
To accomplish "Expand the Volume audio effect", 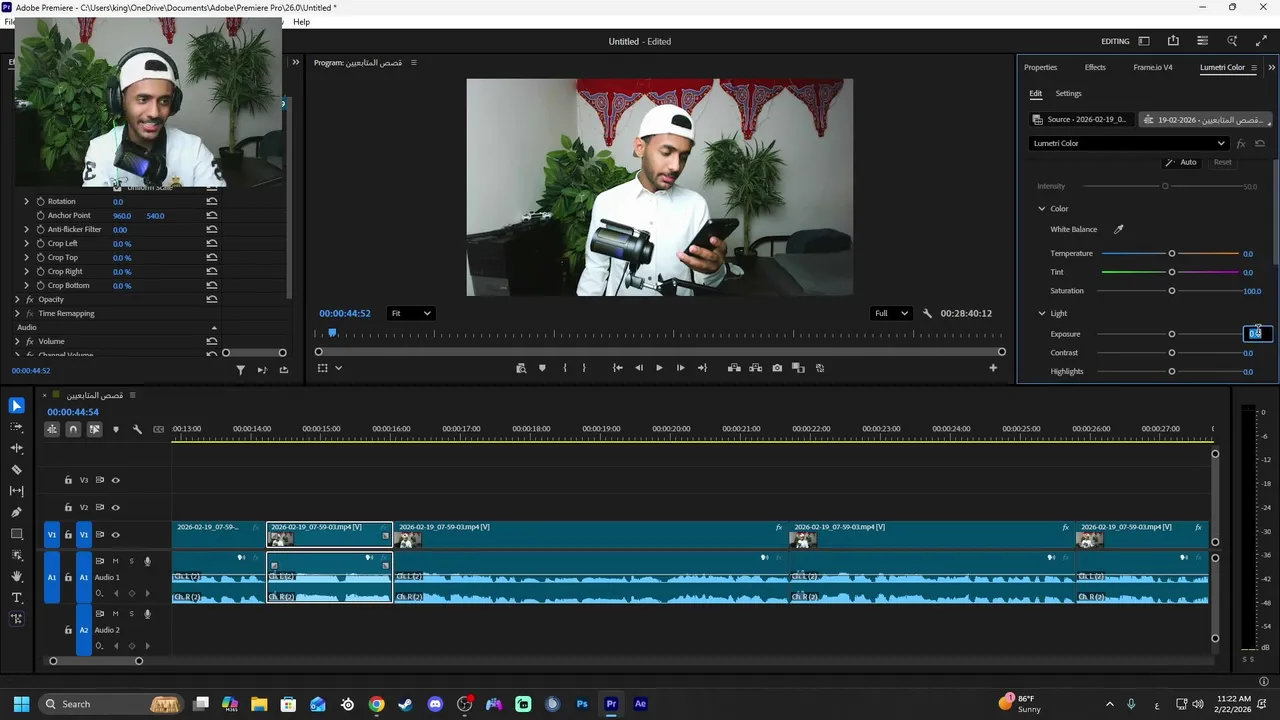I will (x=17, y=342).
